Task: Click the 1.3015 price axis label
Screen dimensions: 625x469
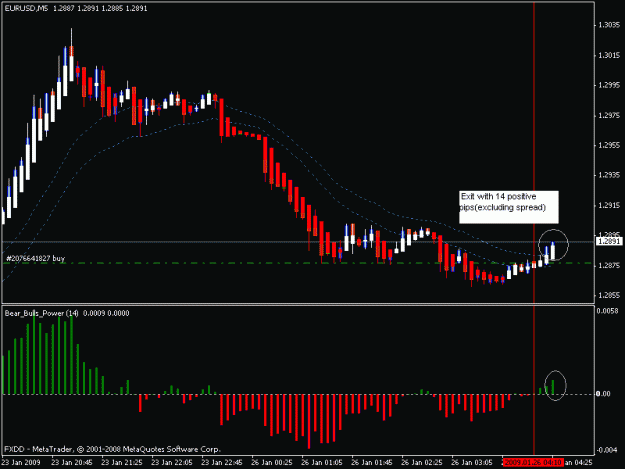Action: click(x=609, y=55)
